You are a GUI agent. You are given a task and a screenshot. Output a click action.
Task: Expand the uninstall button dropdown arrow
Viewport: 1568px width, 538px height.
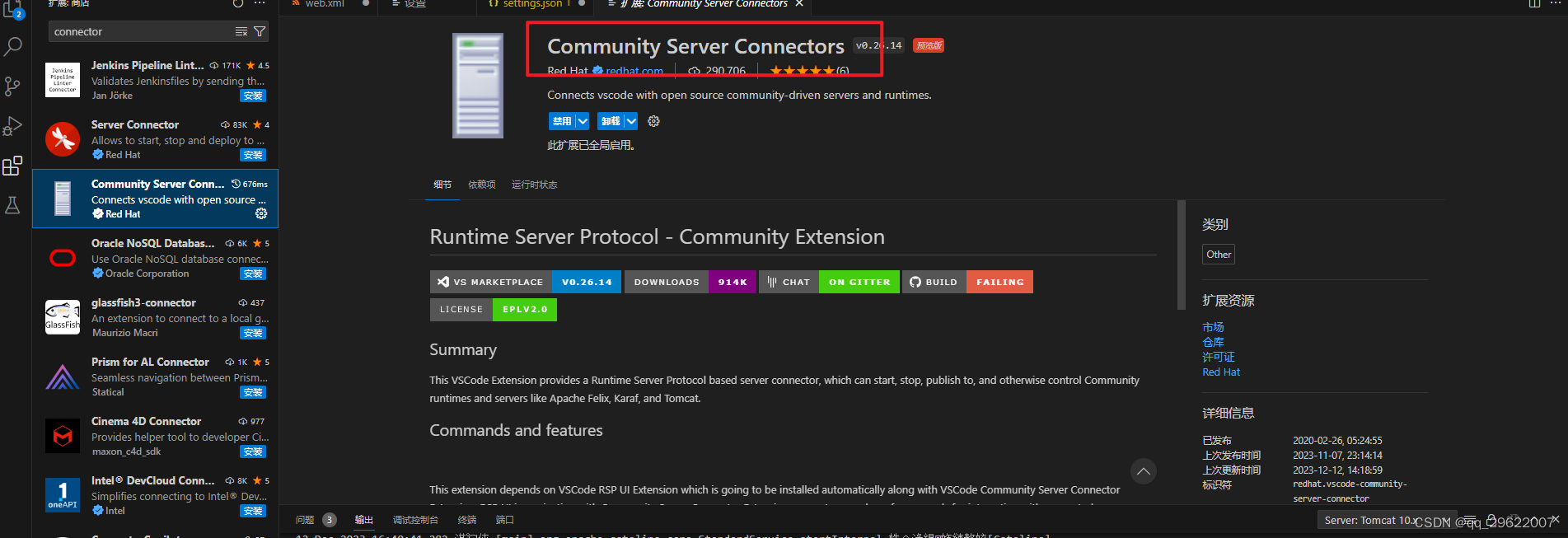[x=631, y=121]
